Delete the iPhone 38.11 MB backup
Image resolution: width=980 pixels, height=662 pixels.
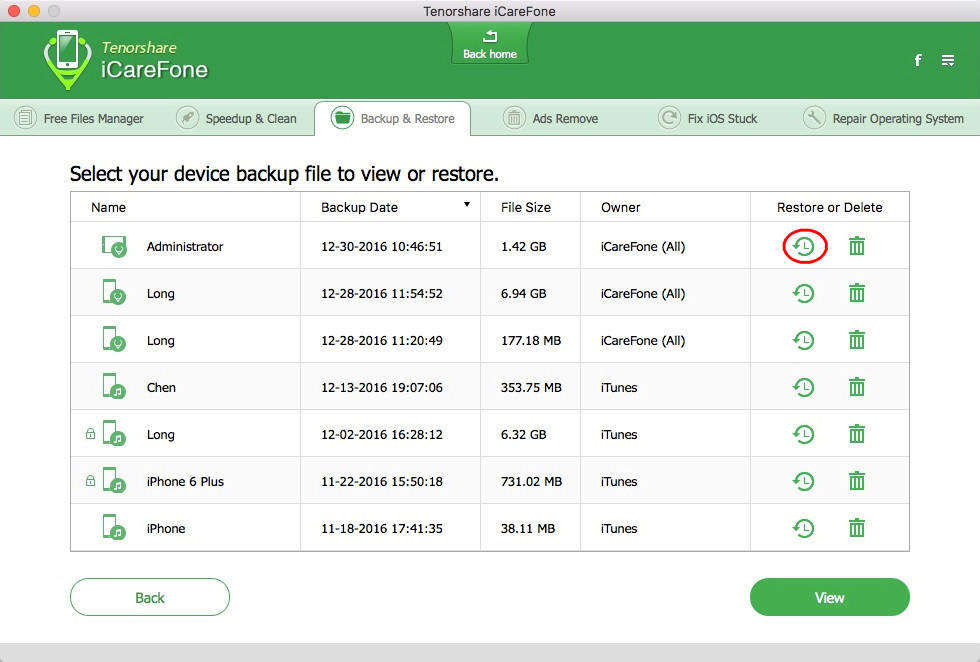point(857,528)
